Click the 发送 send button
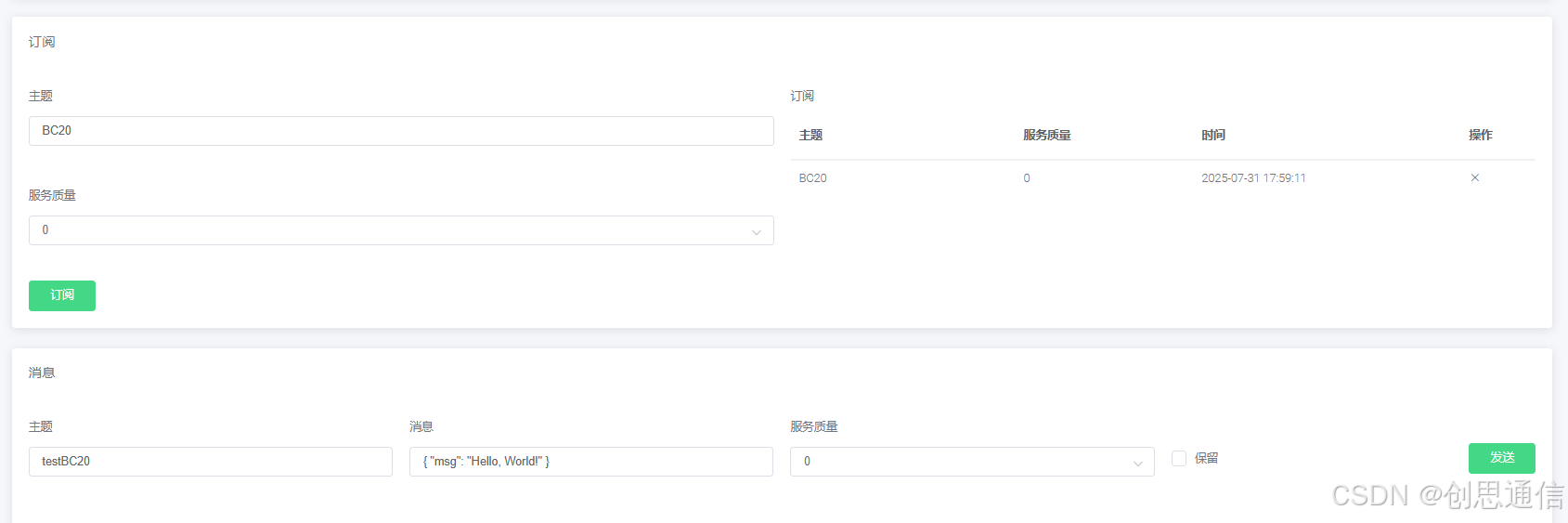The height and width of the screenshot is (523, 1568). coord(1501,458)
